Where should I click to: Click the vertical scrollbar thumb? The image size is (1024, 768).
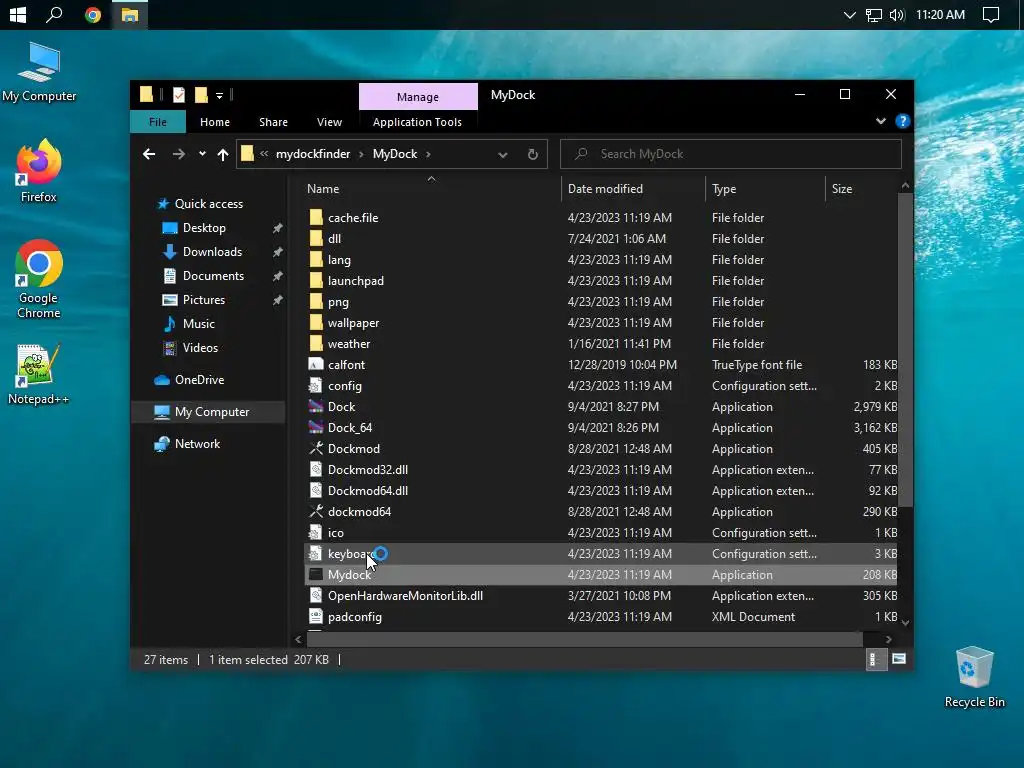tap(905, 349)
